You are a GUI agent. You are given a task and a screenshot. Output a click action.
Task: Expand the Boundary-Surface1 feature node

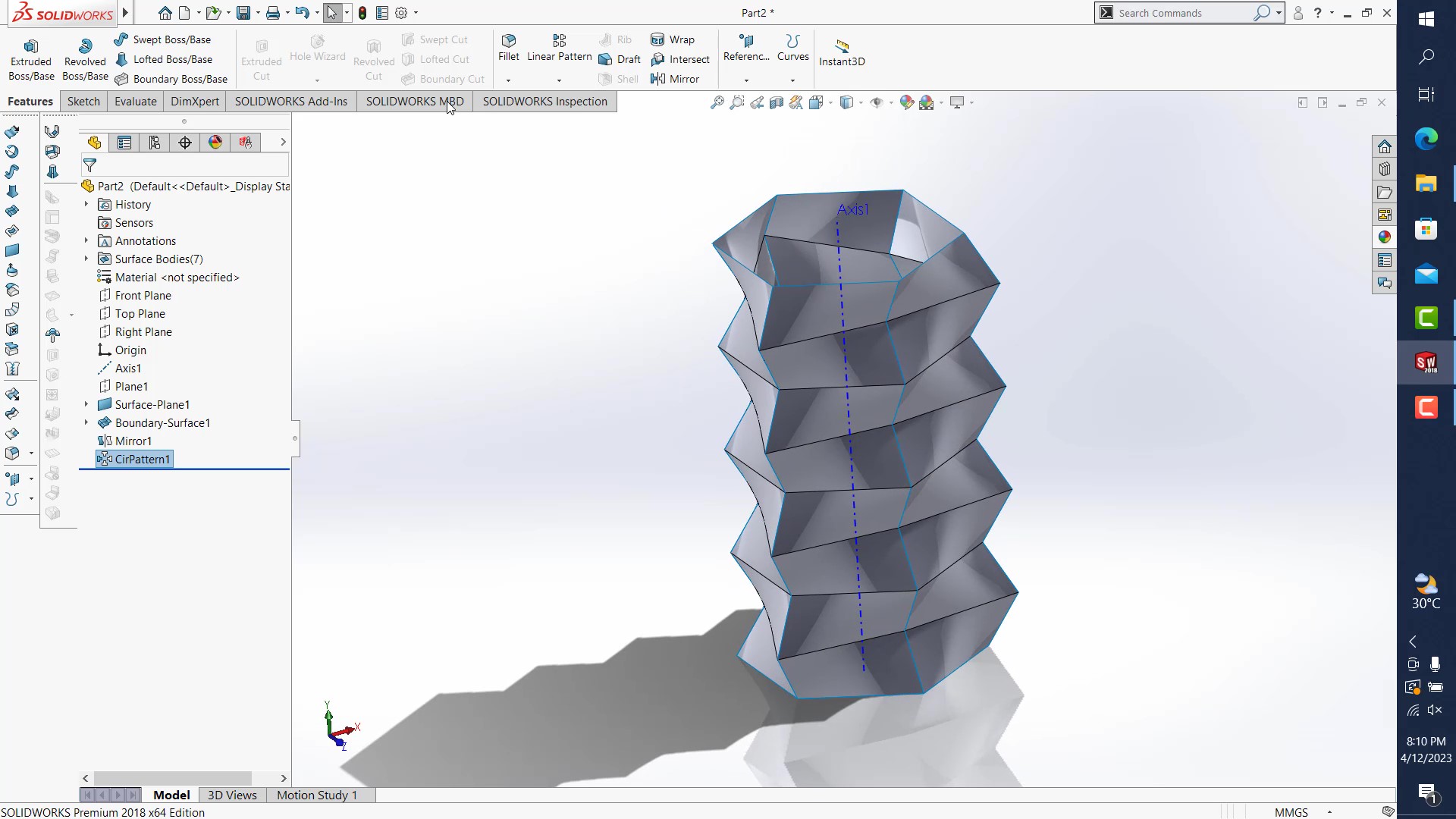click(86, 423)
